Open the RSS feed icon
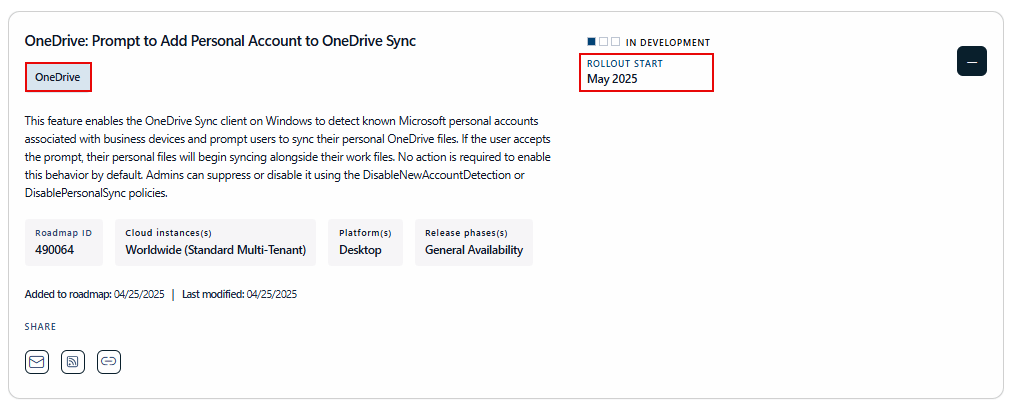The height and width of the screenshot is (404, 1012). pos(73,362)
